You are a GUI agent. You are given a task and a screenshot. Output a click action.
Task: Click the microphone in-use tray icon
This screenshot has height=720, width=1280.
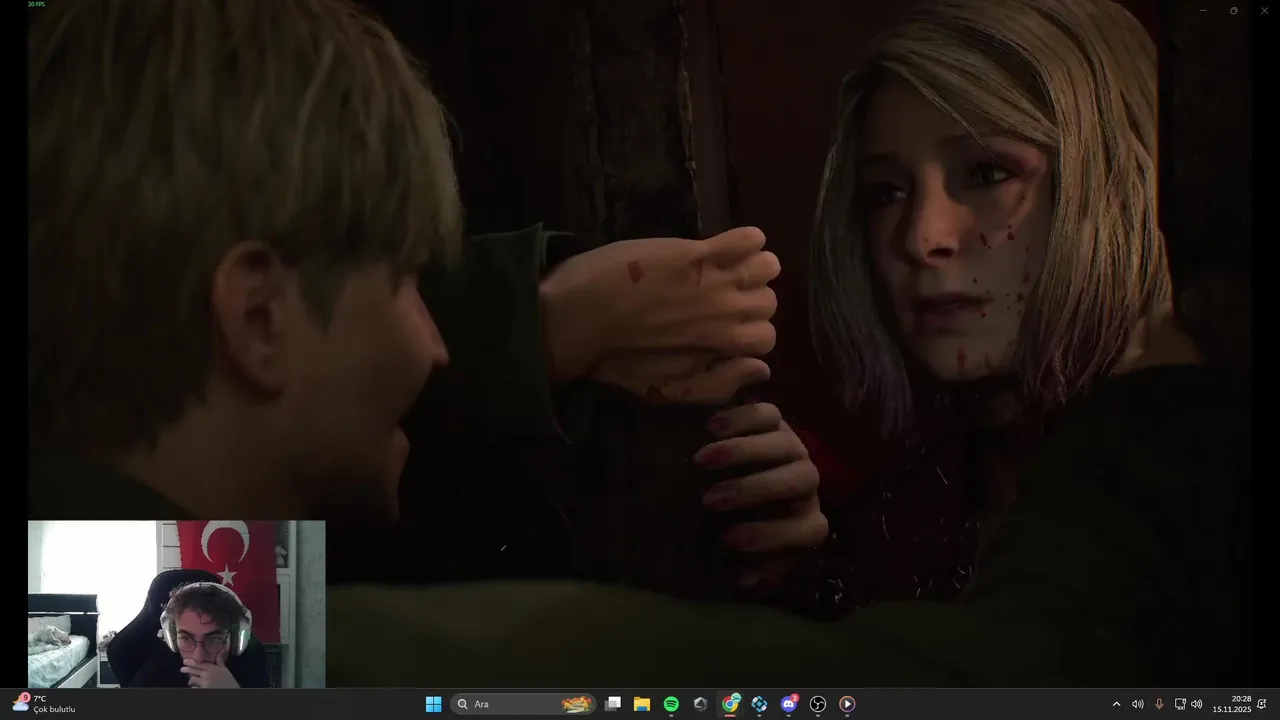1159,704
